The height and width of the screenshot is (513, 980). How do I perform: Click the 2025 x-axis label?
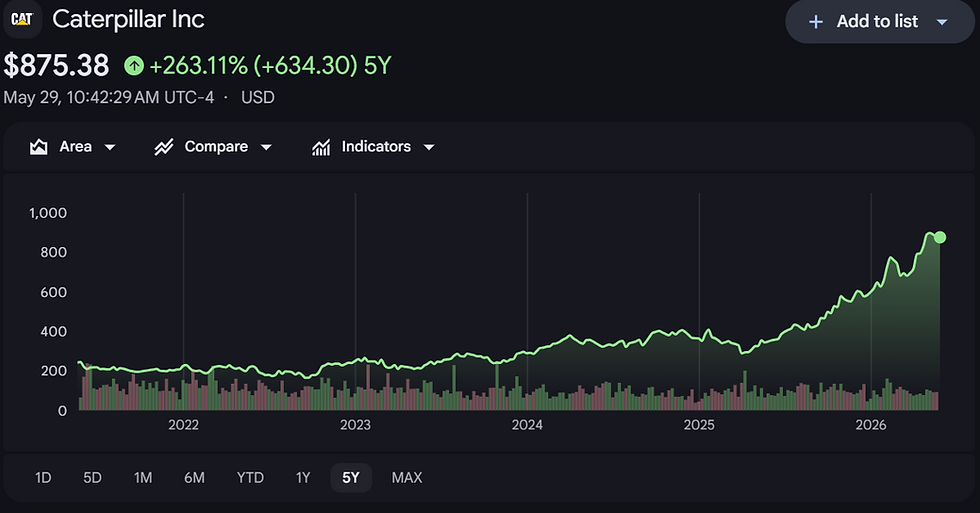coord(699,425)
